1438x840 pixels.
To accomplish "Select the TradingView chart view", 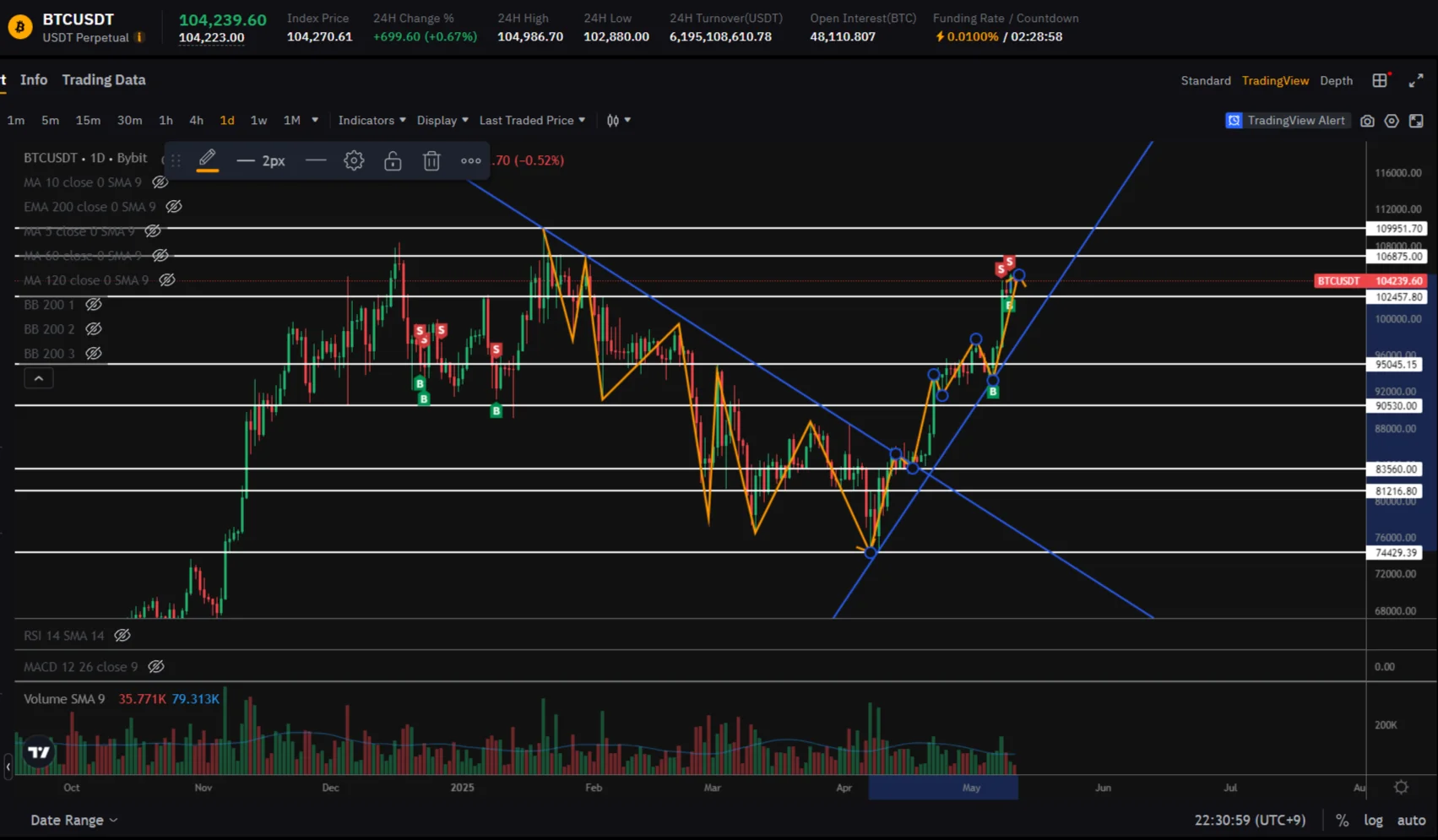I will pos(1275,80).
